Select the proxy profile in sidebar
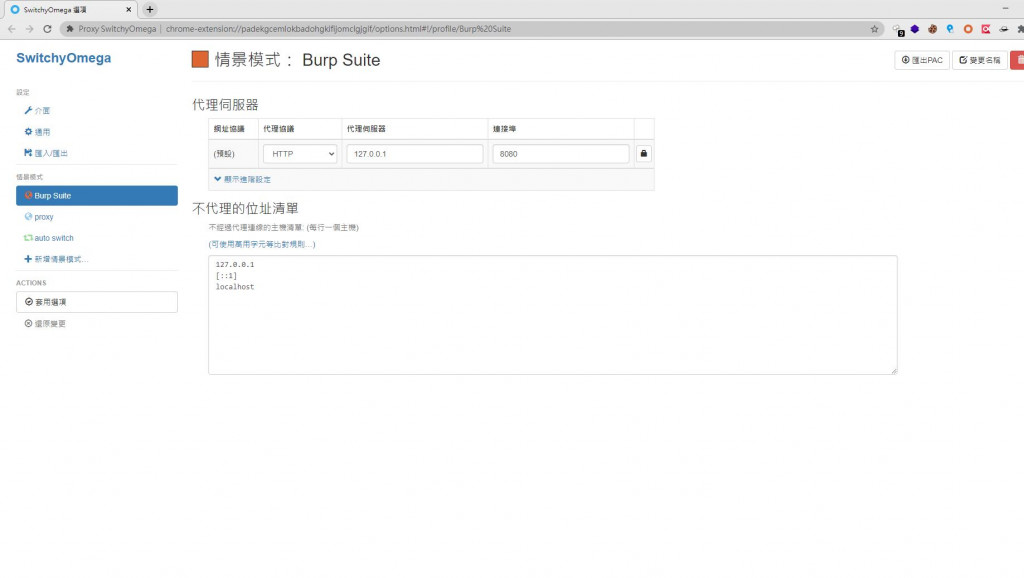This screenshot has height=578, width=1024. (39, 217)
